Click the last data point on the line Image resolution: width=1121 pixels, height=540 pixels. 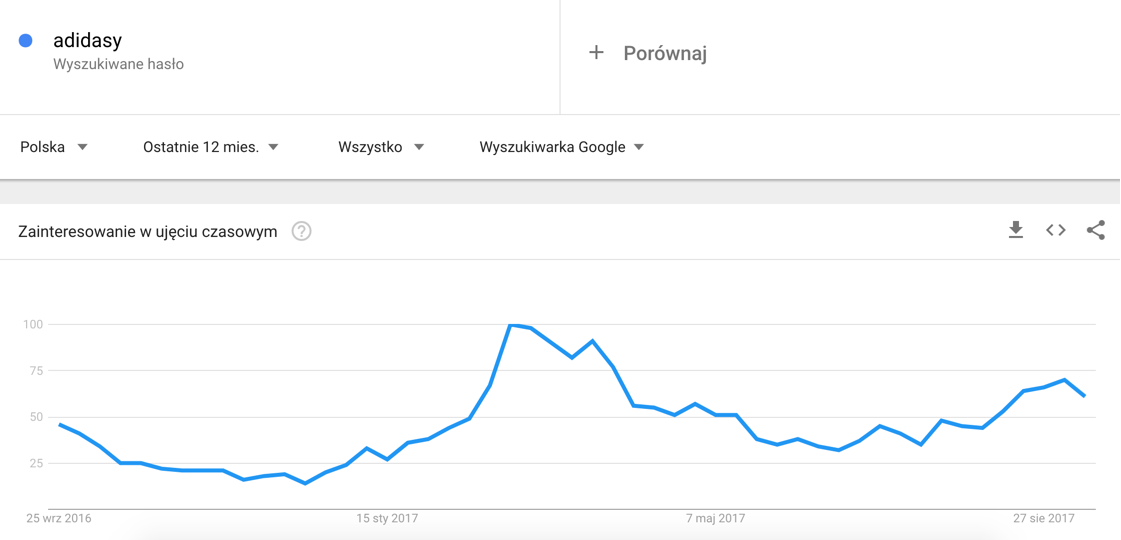[1085, 396]
